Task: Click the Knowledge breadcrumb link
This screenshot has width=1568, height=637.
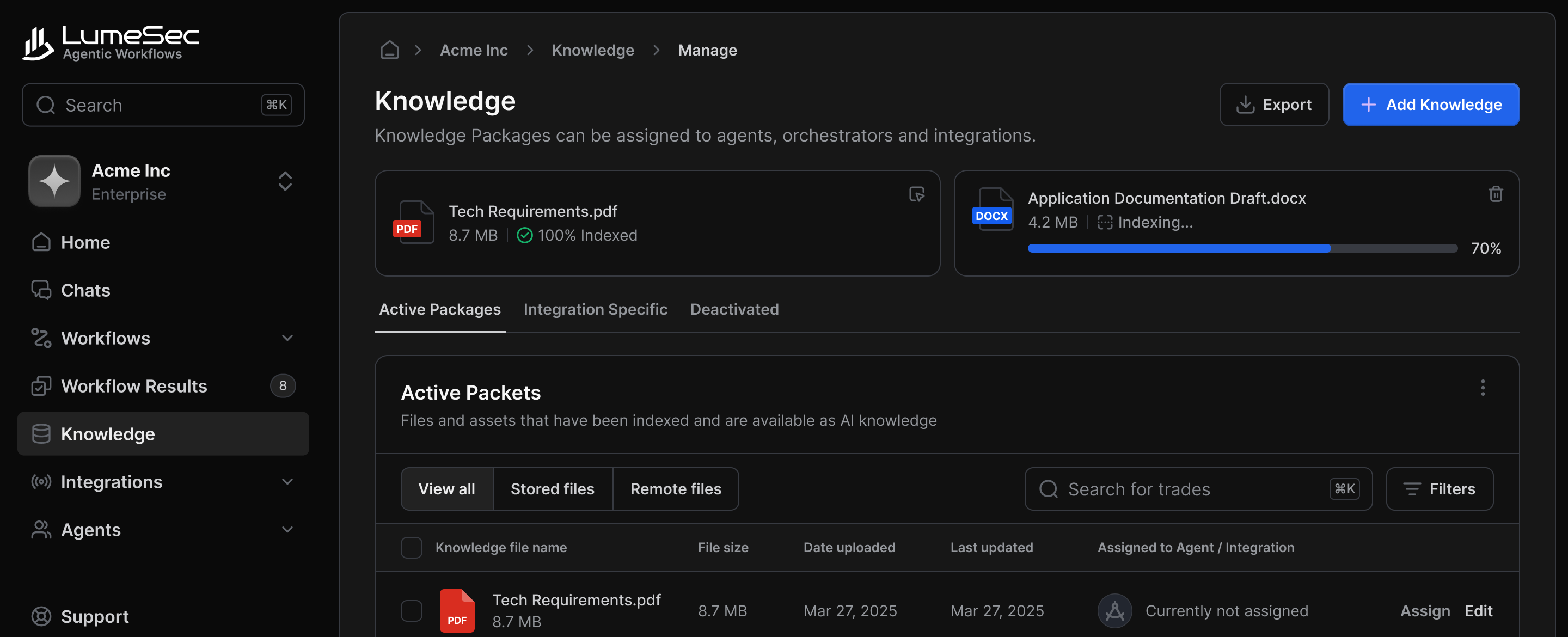Action: point(593,50)
